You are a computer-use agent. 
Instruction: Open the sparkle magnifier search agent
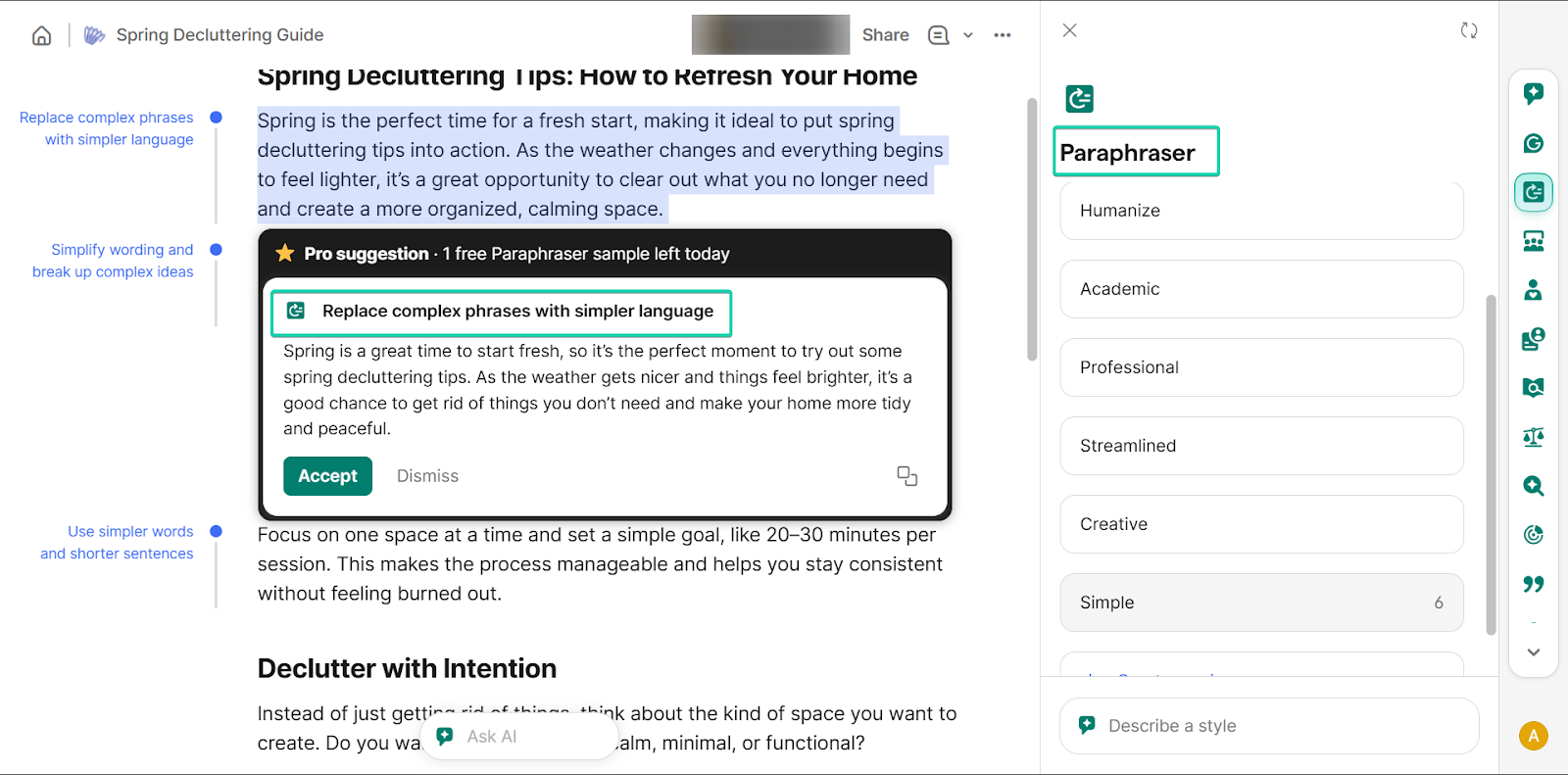pos(1534,486)
